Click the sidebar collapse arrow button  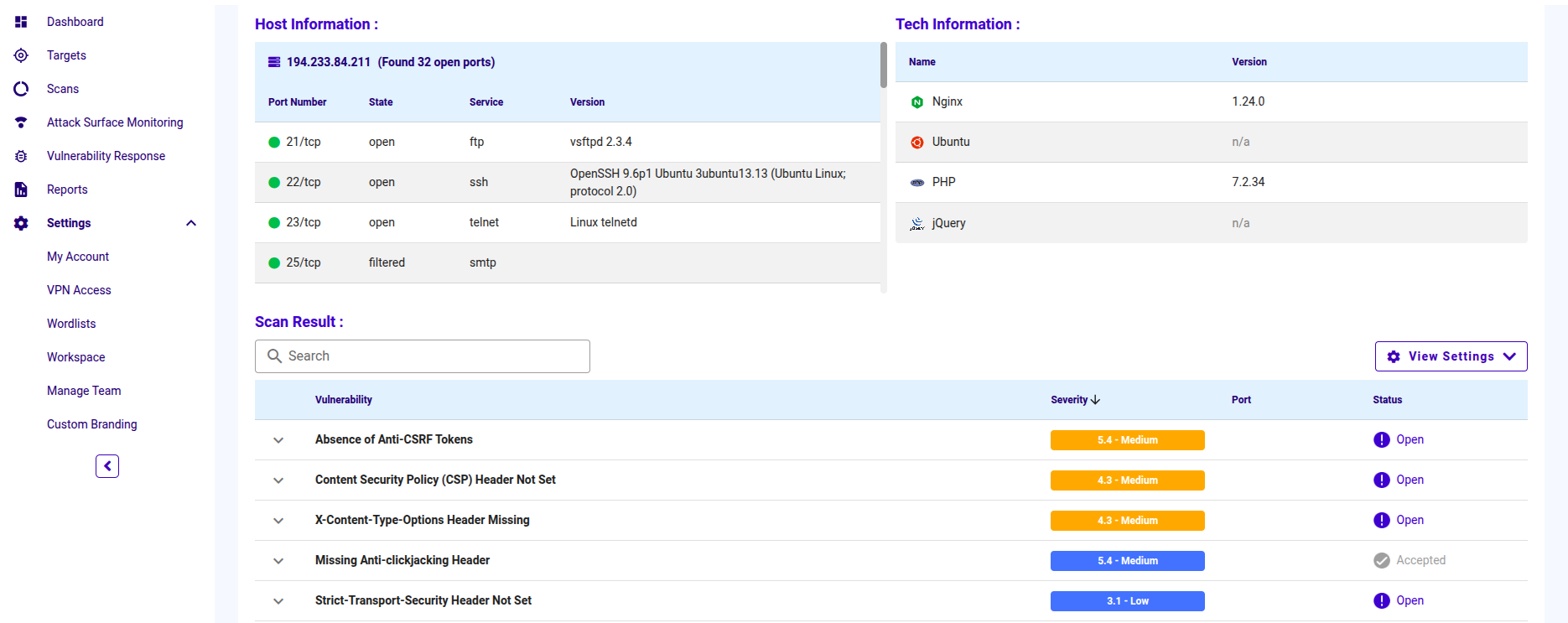point(107,466)
